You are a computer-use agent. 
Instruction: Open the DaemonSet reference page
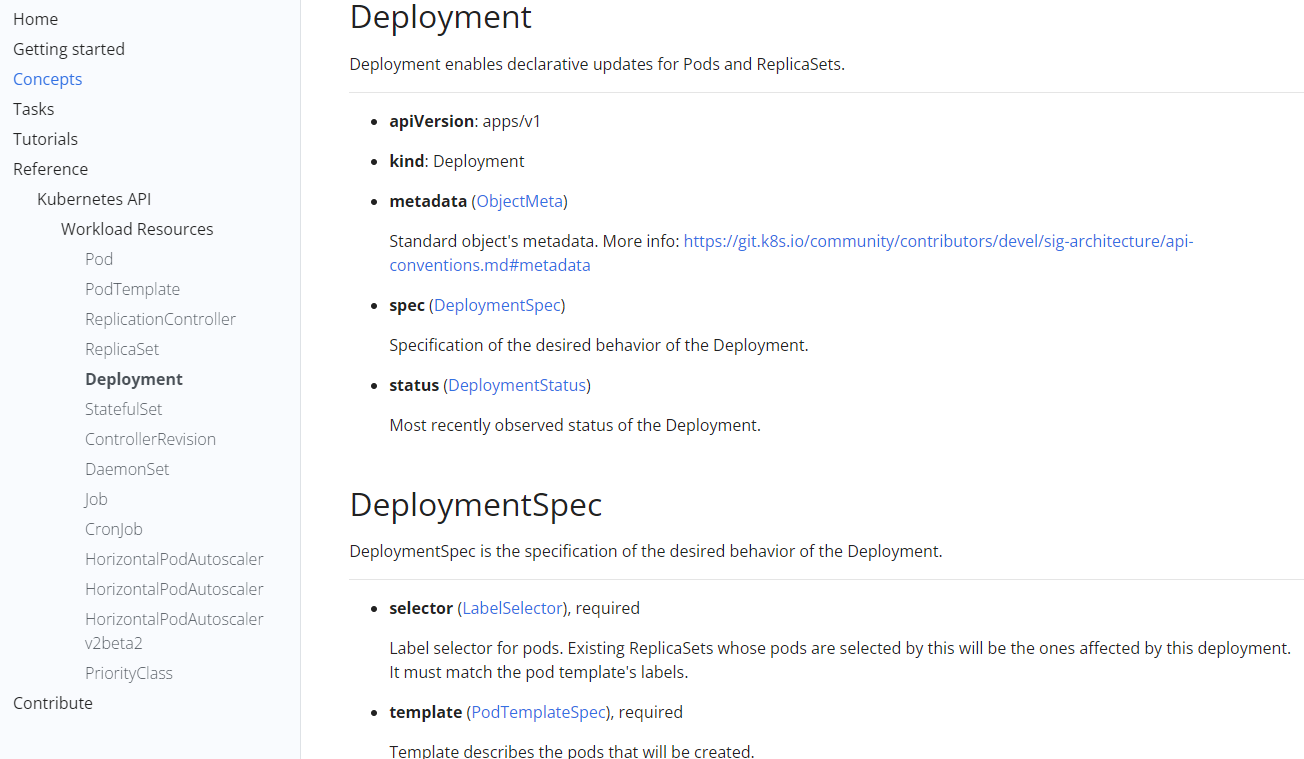pos(127,469)
